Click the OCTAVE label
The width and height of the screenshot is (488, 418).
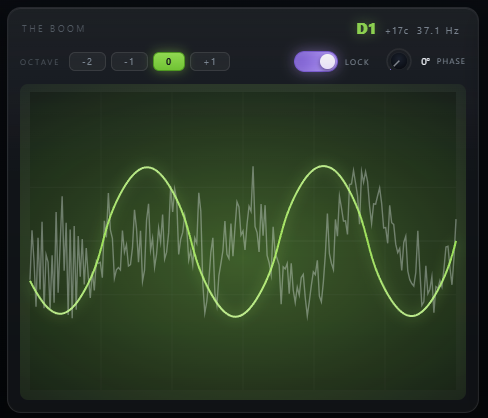39,62
